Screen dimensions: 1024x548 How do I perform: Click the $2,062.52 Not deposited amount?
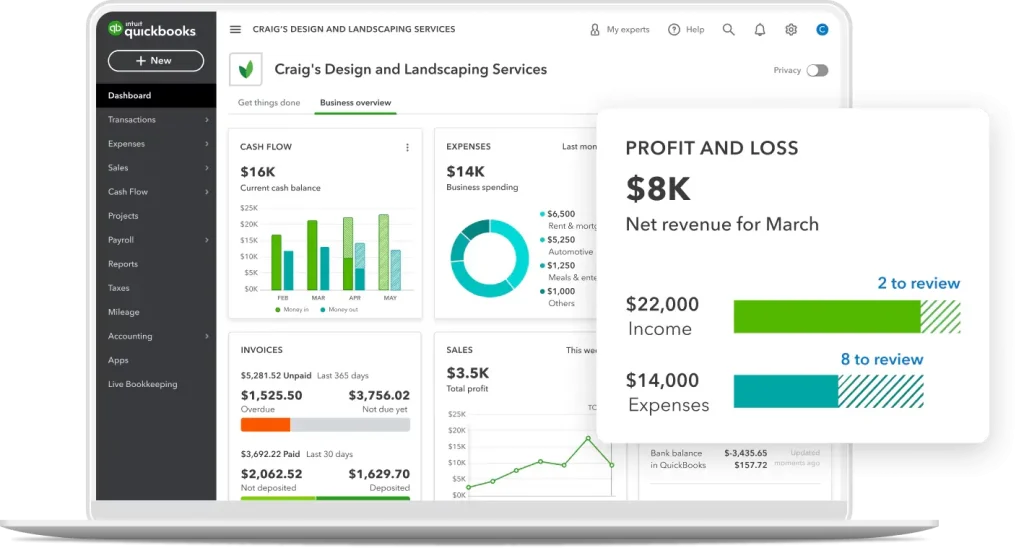tap(272, 474)
